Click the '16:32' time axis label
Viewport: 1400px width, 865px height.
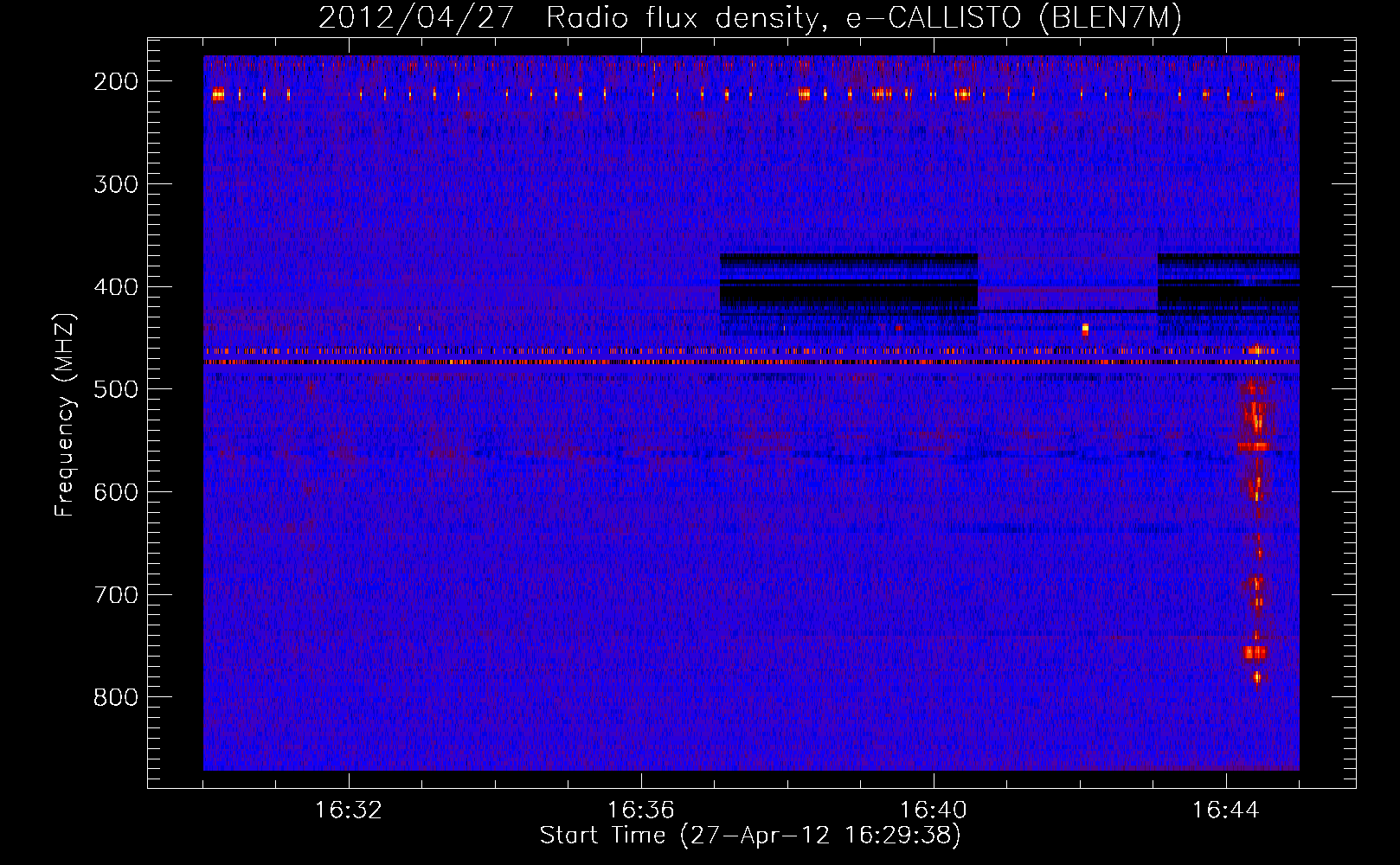(349, 811)
